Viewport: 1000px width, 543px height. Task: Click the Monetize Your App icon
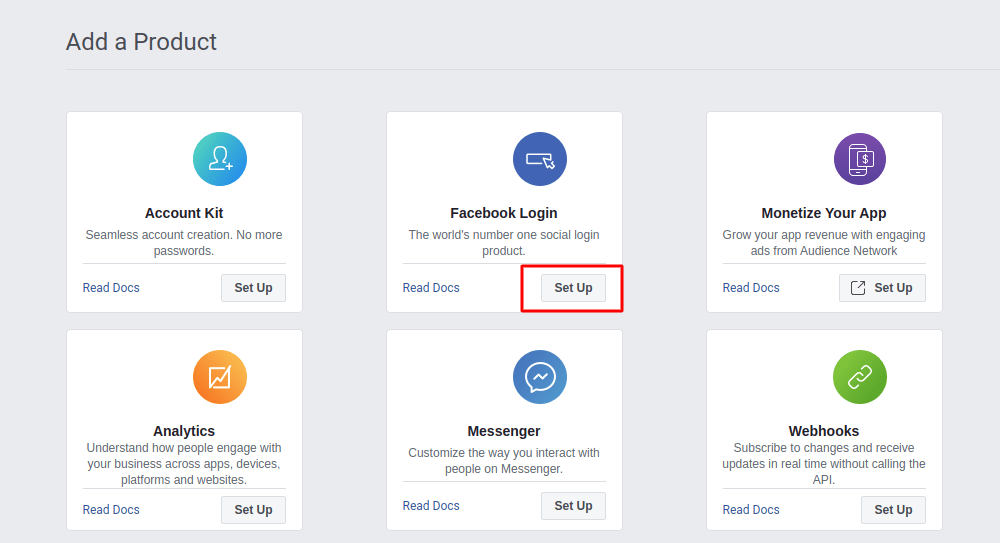point(860,159)
